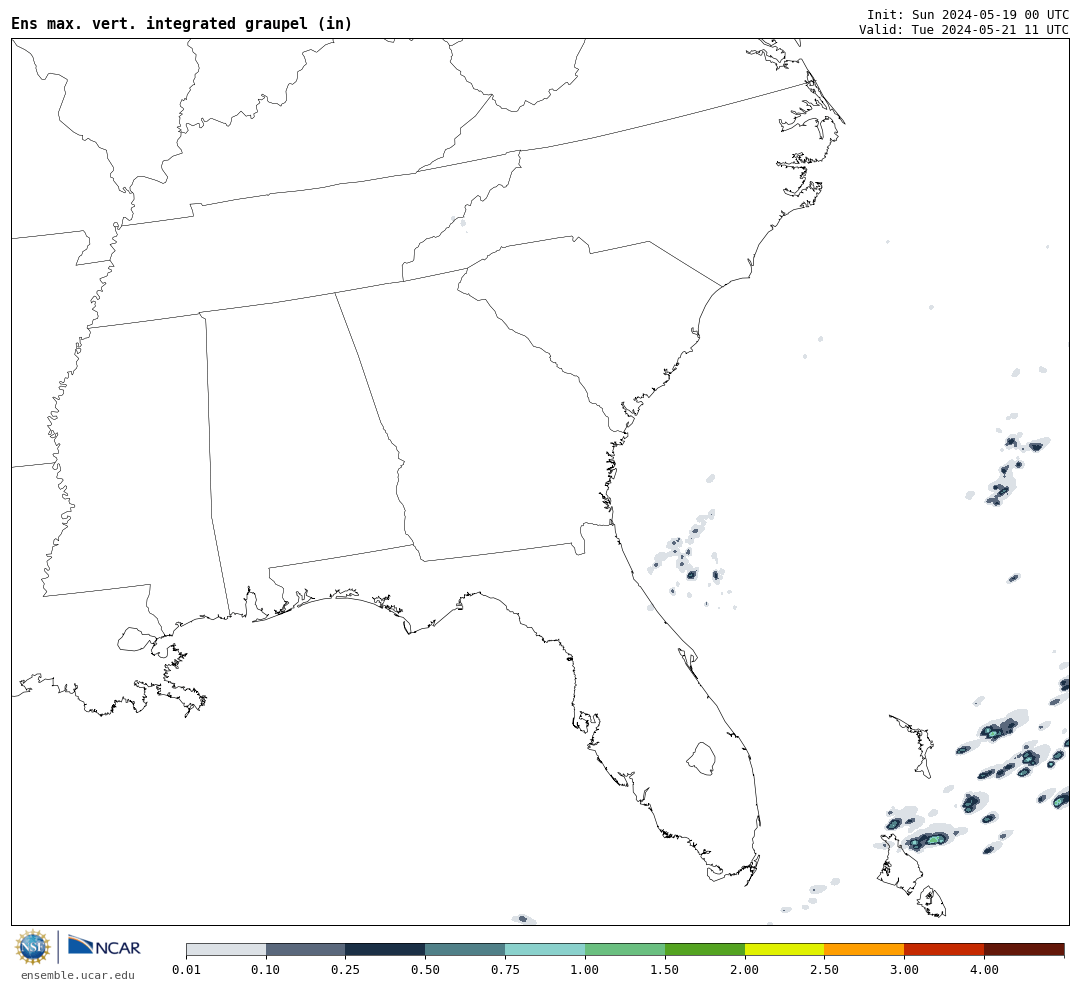Click the 0.01–0.10 light gray swatch

point(226,949)
